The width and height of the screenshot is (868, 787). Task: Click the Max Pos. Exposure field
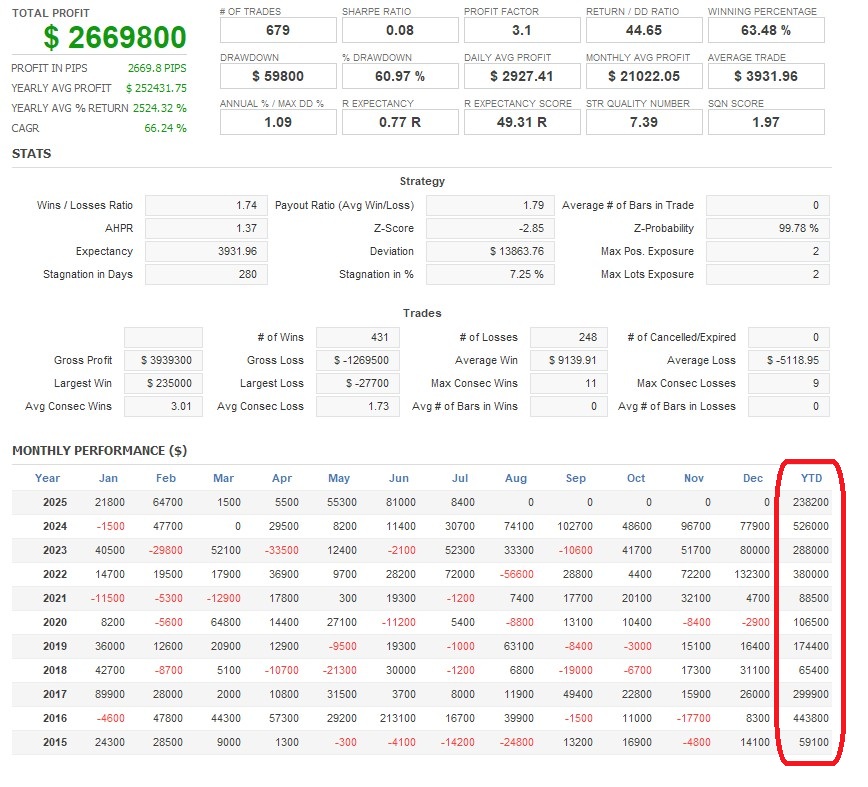pos(768,251)
